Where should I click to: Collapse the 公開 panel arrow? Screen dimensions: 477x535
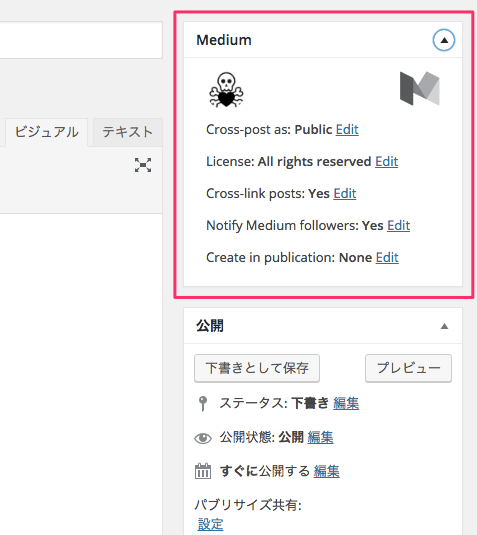444,326
